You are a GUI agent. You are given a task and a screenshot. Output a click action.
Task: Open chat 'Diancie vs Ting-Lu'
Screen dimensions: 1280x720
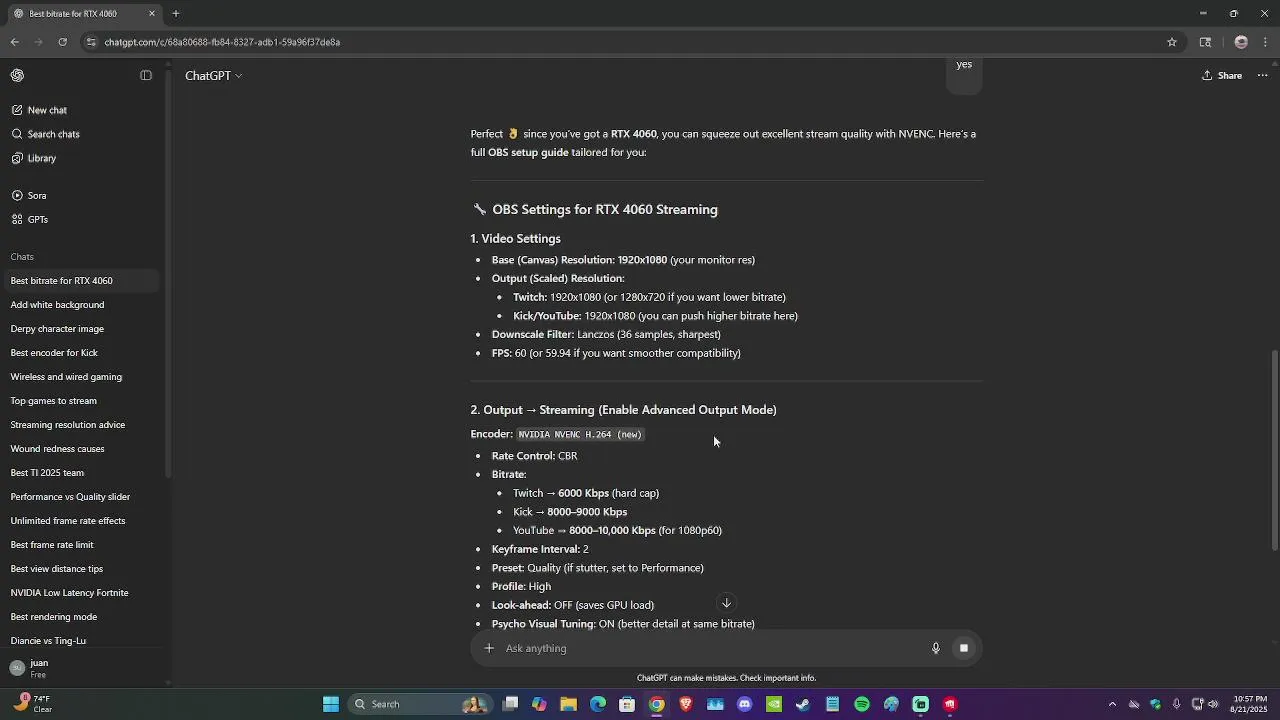click(x=80, y=641)
